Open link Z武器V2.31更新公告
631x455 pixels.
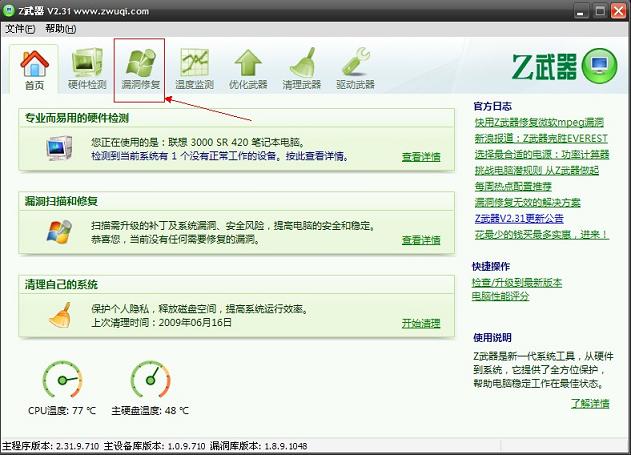(x=519, y=218)
